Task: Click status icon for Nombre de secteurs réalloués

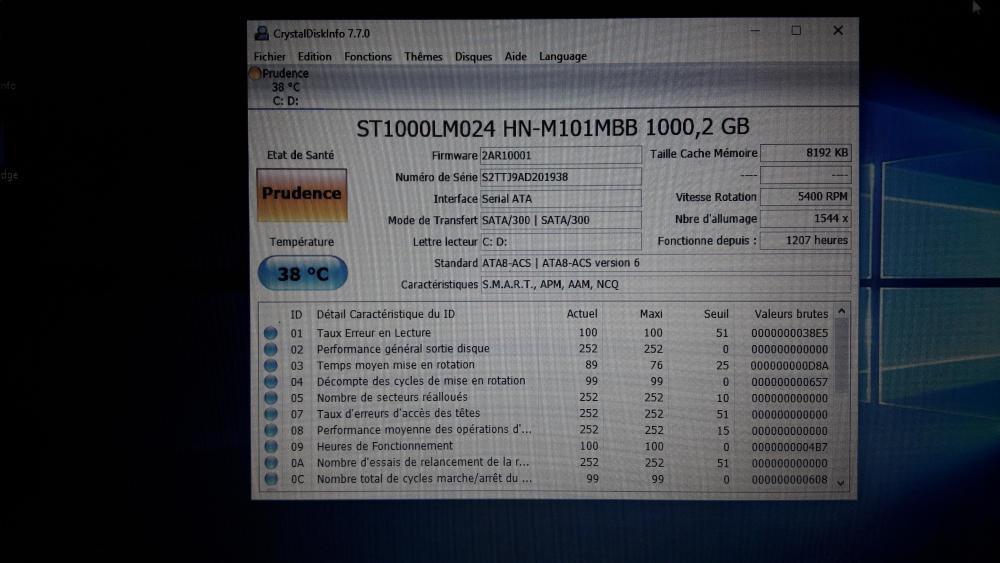Action: pyautogui.click(x=270, y=398)
